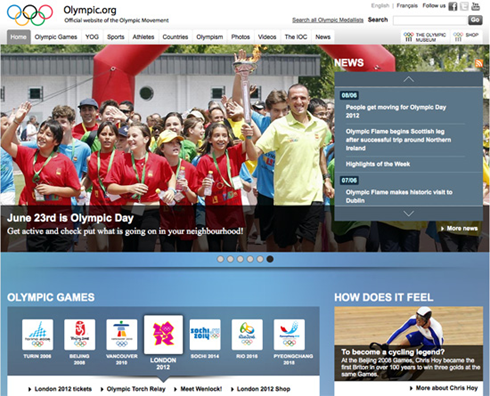Go to Athletes menu item
Image resolution: width=490 pixels, height=396 pixels.
tap(143, 37)
